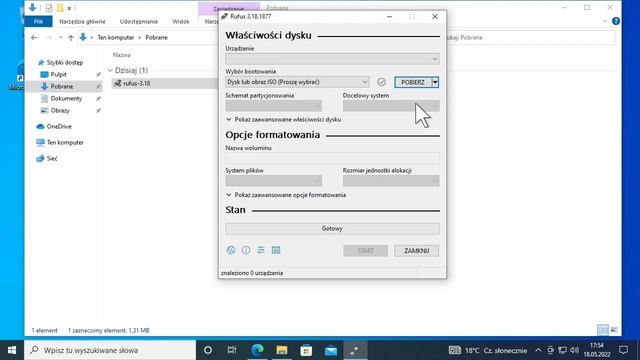Switch Explorer to details view icon
The height and width of the screenshot is (360, 640).
point(603,329)
